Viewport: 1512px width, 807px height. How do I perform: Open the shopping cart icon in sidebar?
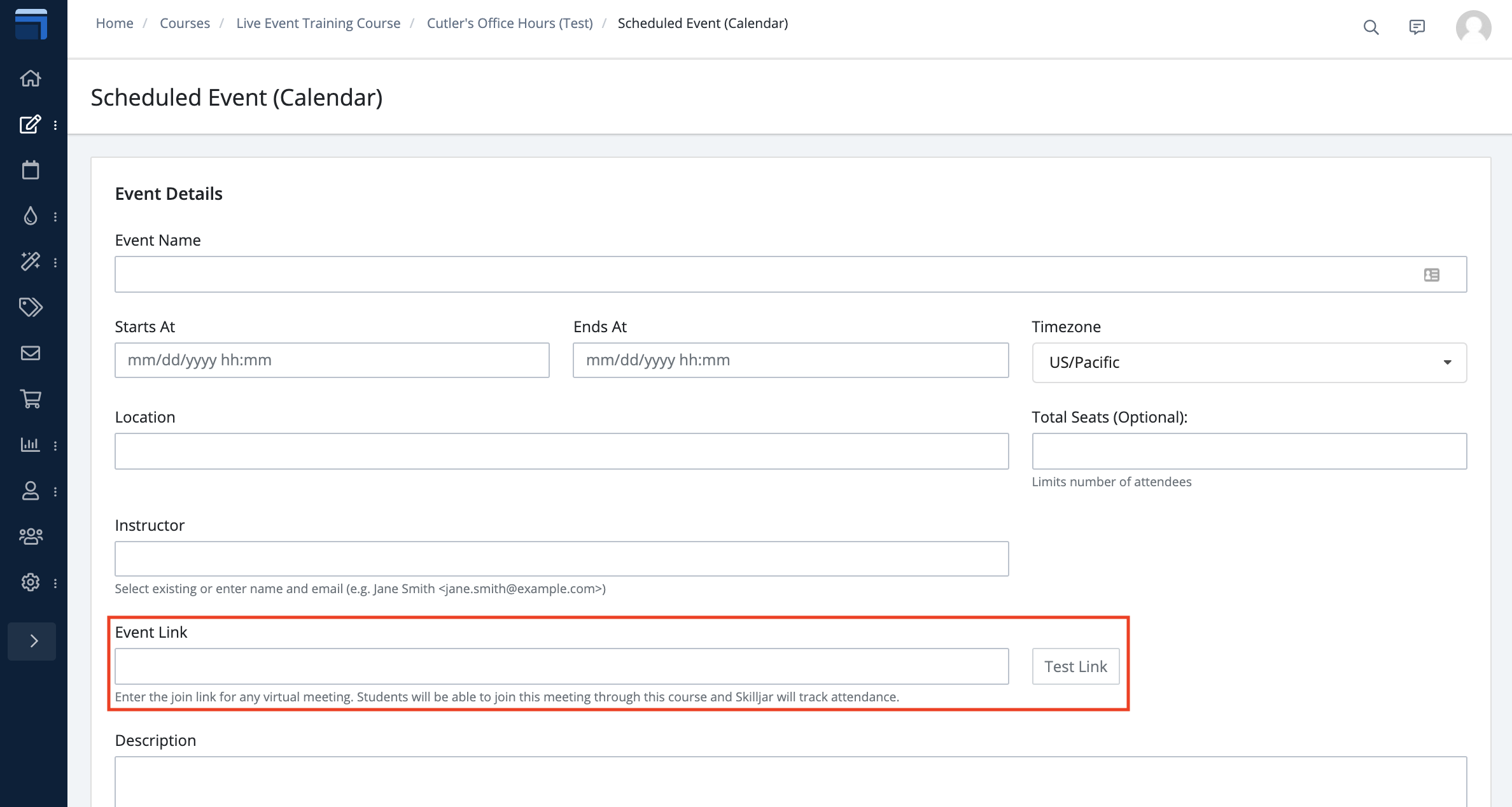(31, 399)
